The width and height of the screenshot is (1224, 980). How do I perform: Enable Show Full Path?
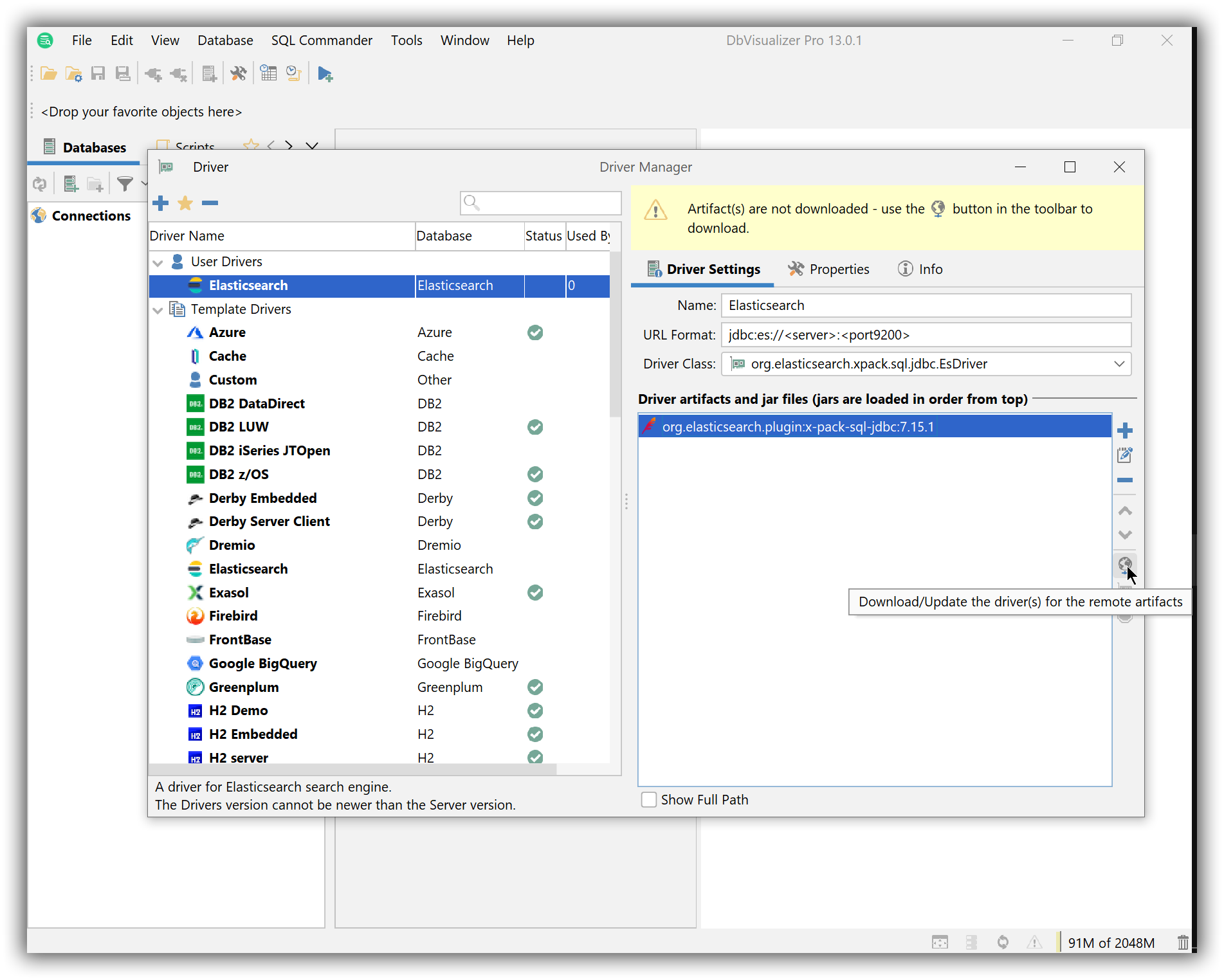pyautogui.click(x=649, y=799)
